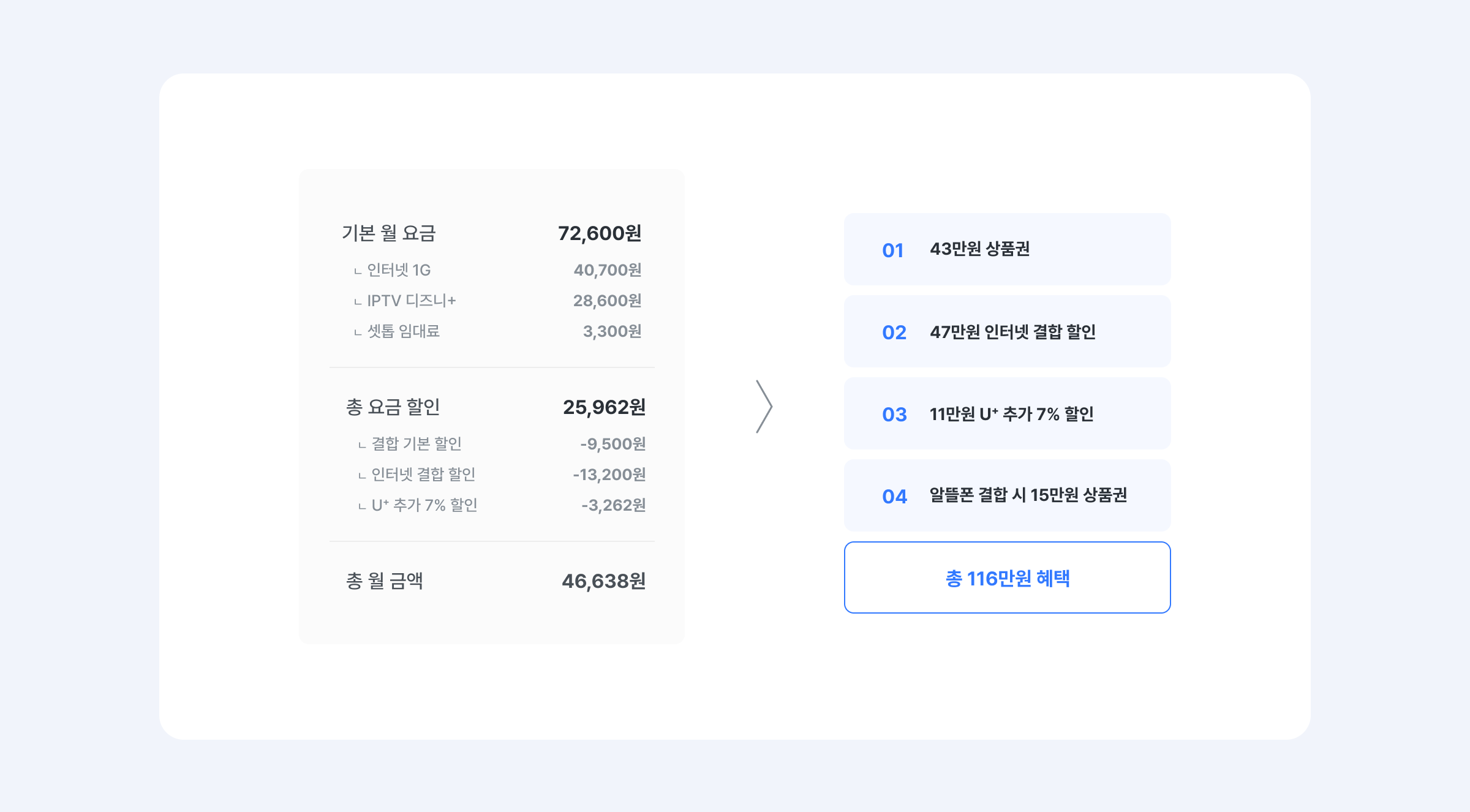Click the 셋톱 임대료 line item
The width and height of the screenshot is (1470, 812).
403,331
